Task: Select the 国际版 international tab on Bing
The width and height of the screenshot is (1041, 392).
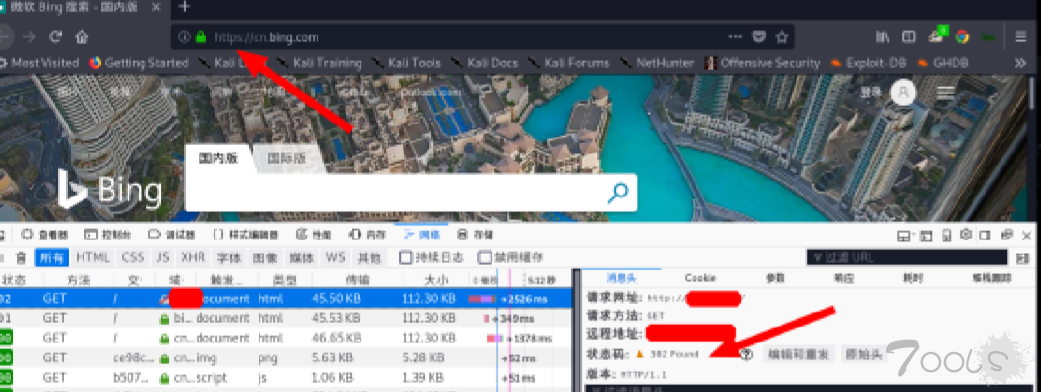Action: (x=287, y=159)
